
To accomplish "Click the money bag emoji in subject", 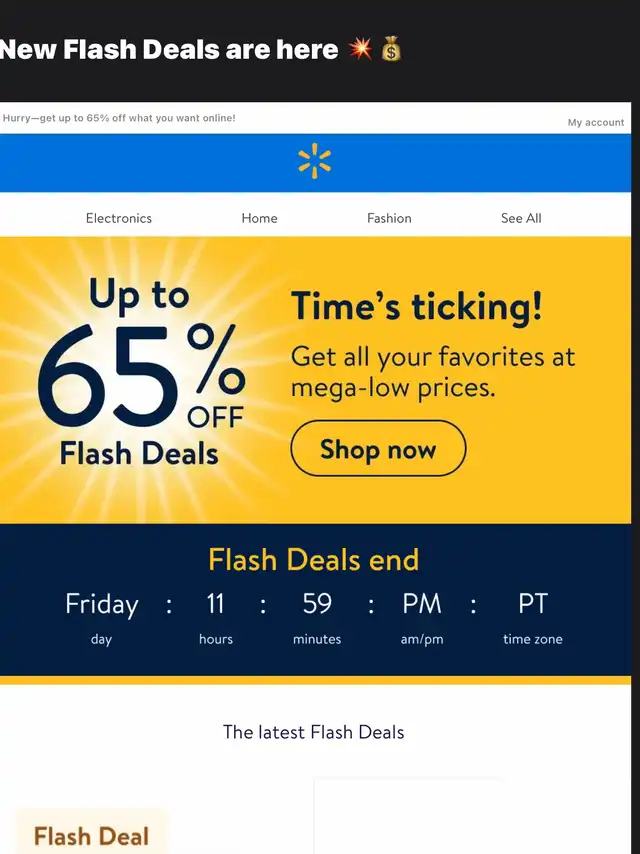I will (391, 50).
